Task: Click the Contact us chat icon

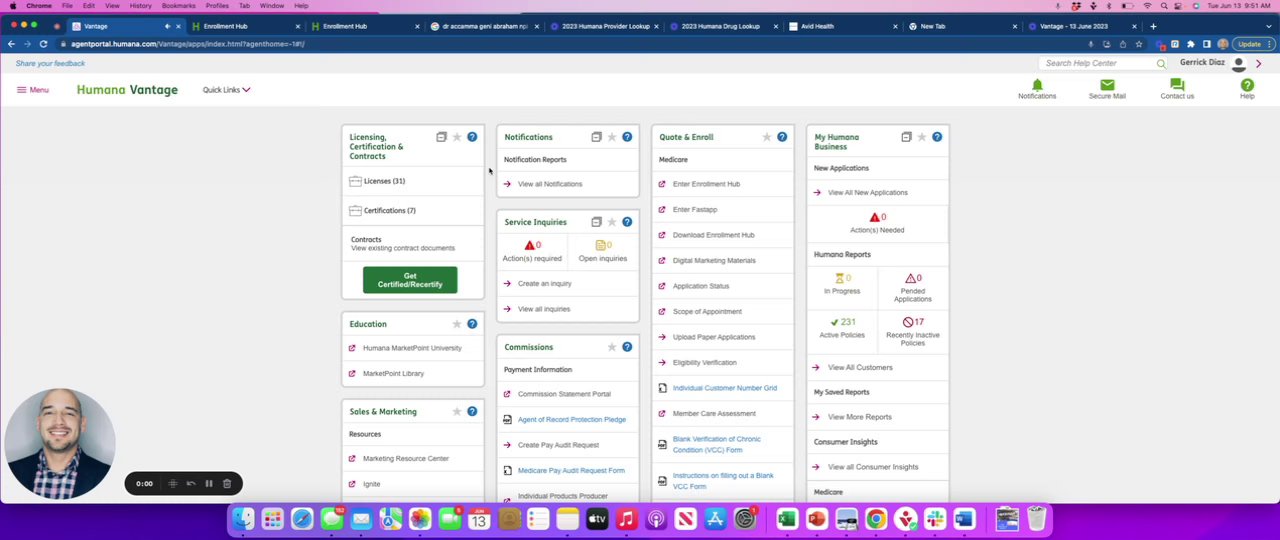Action: pyautogui.click(x=1177, y=84)
